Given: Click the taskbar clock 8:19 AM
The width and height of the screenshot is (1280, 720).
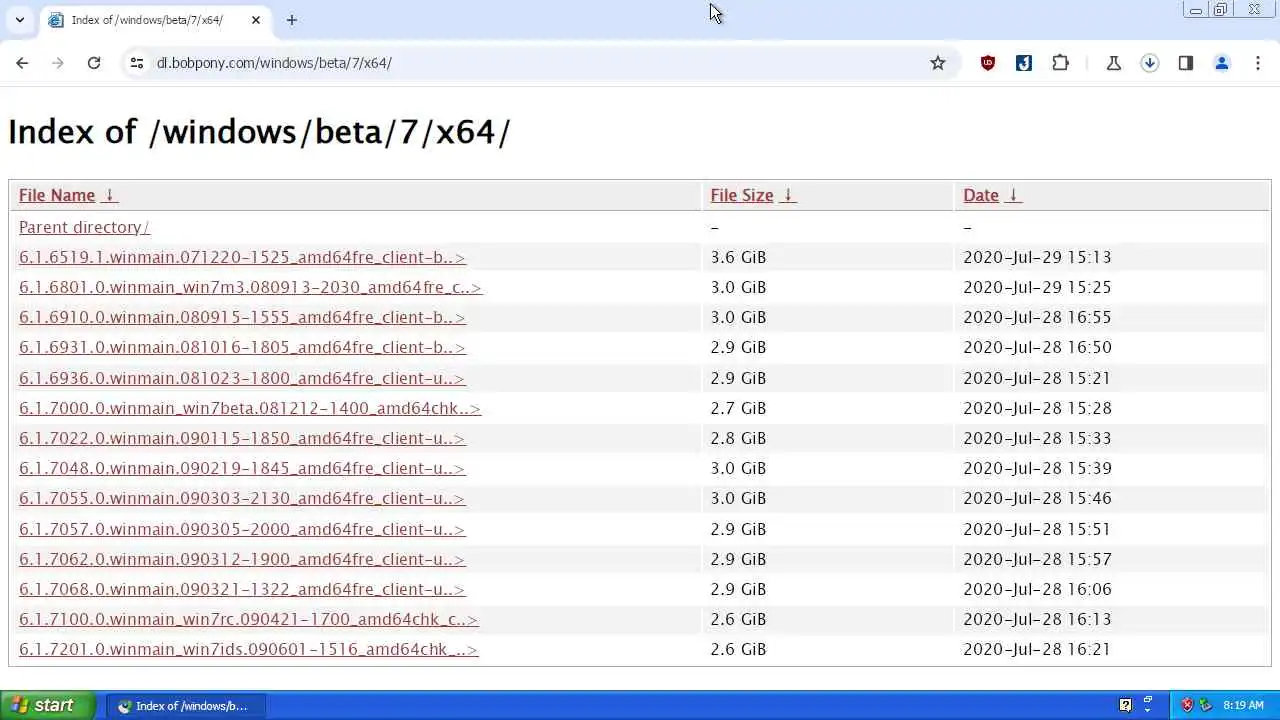Looking at the screenshot, I should 1243,705.
